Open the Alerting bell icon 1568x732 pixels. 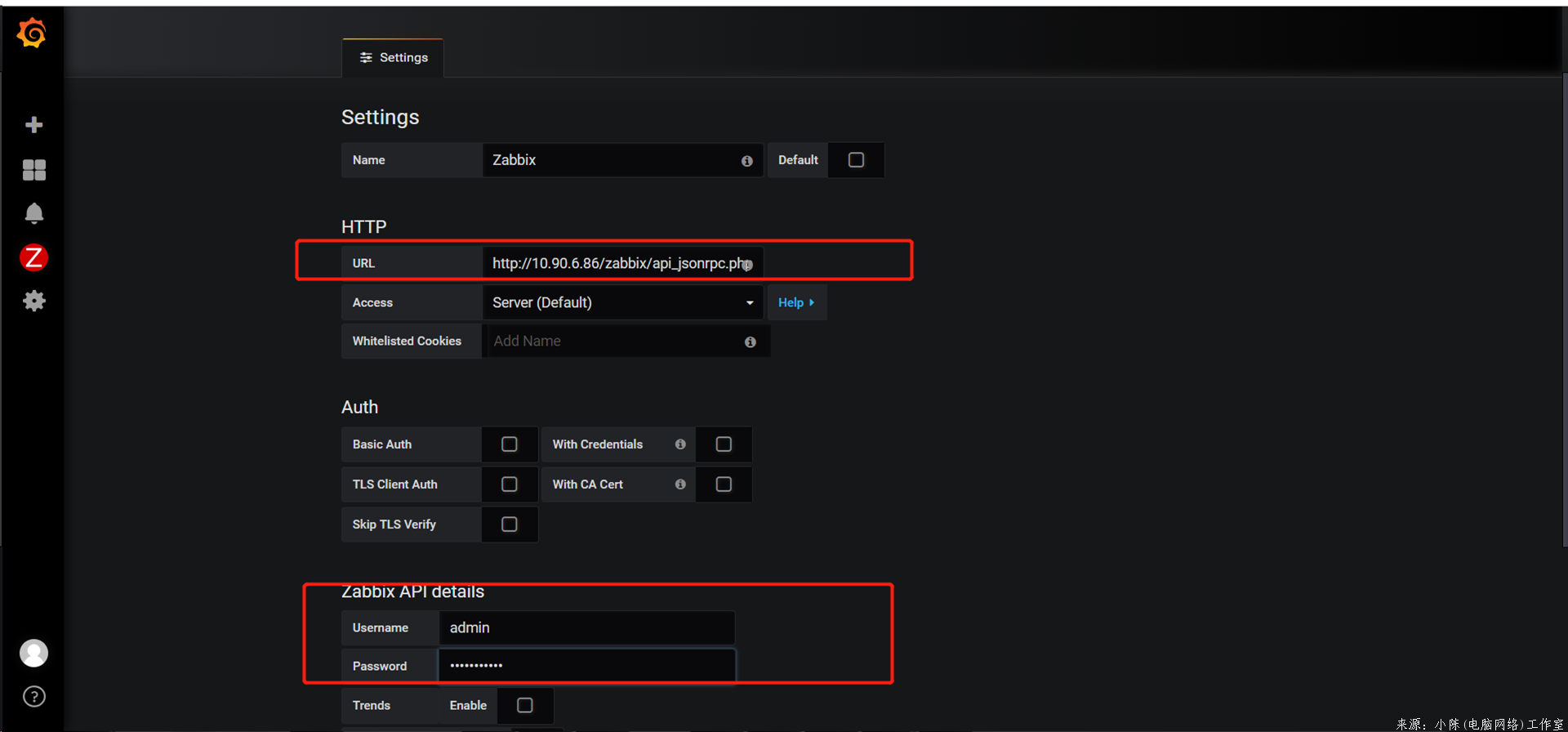click(33, 213)
